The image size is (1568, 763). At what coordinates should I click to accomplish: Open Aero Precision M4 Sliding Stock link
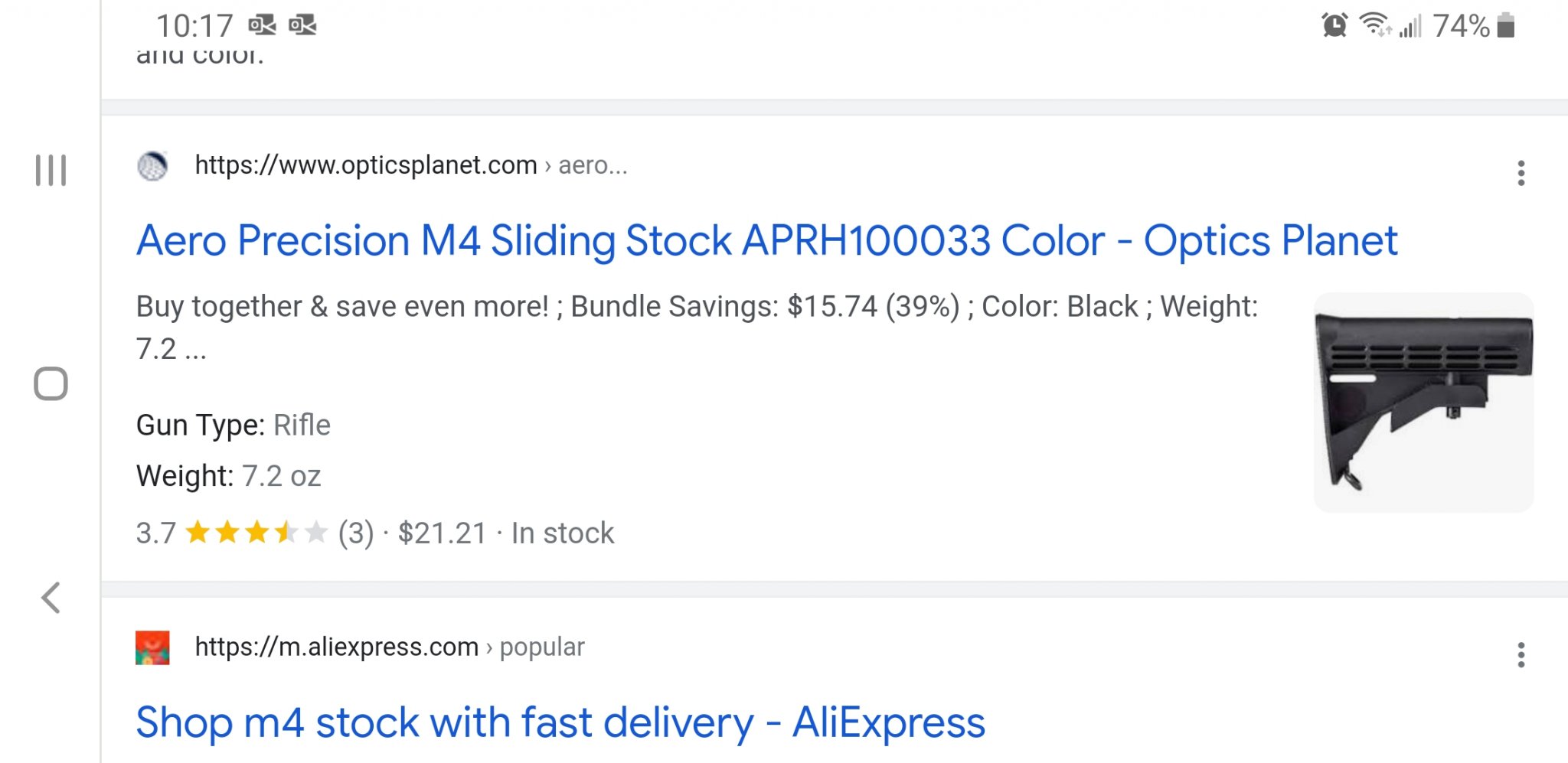click(766, 241)
